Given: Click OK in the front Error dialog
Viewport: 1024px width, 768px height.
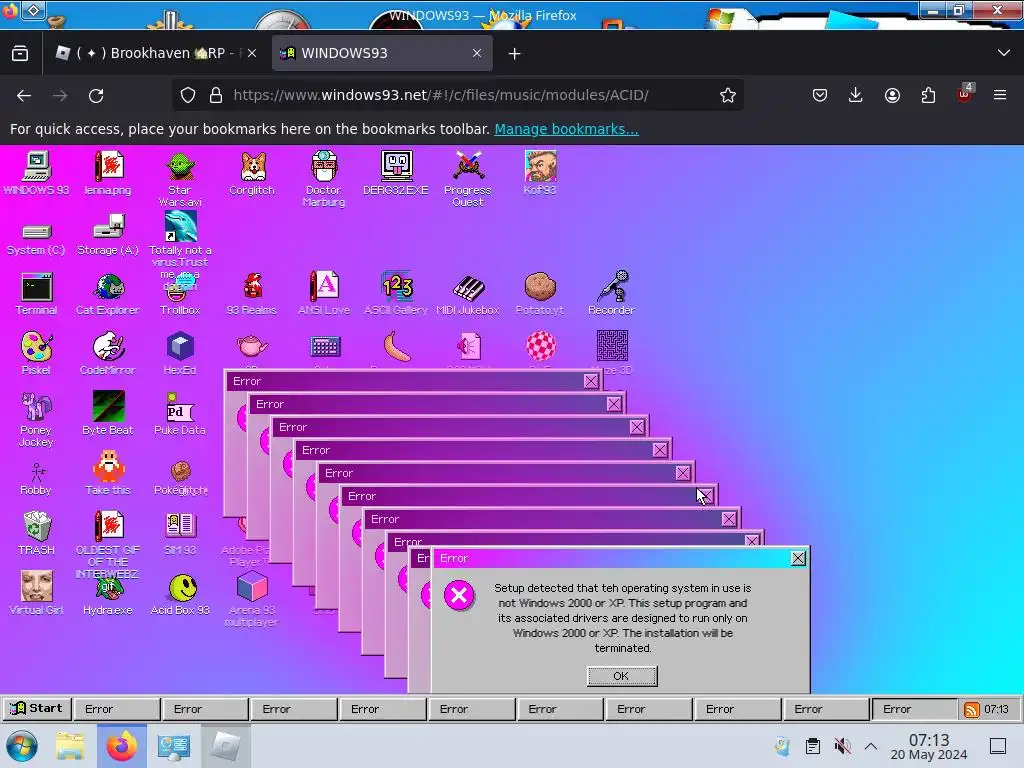Looking at the screenshot, I should point(622,676).
